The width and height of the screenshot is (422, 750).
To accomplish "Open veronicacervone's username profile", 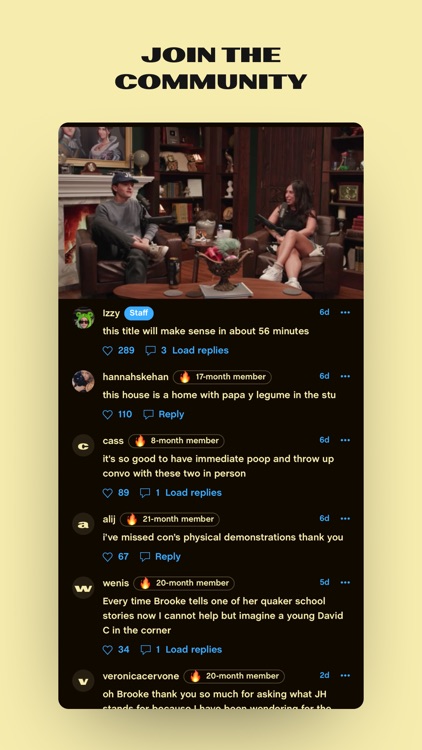I will pos(141,676).
